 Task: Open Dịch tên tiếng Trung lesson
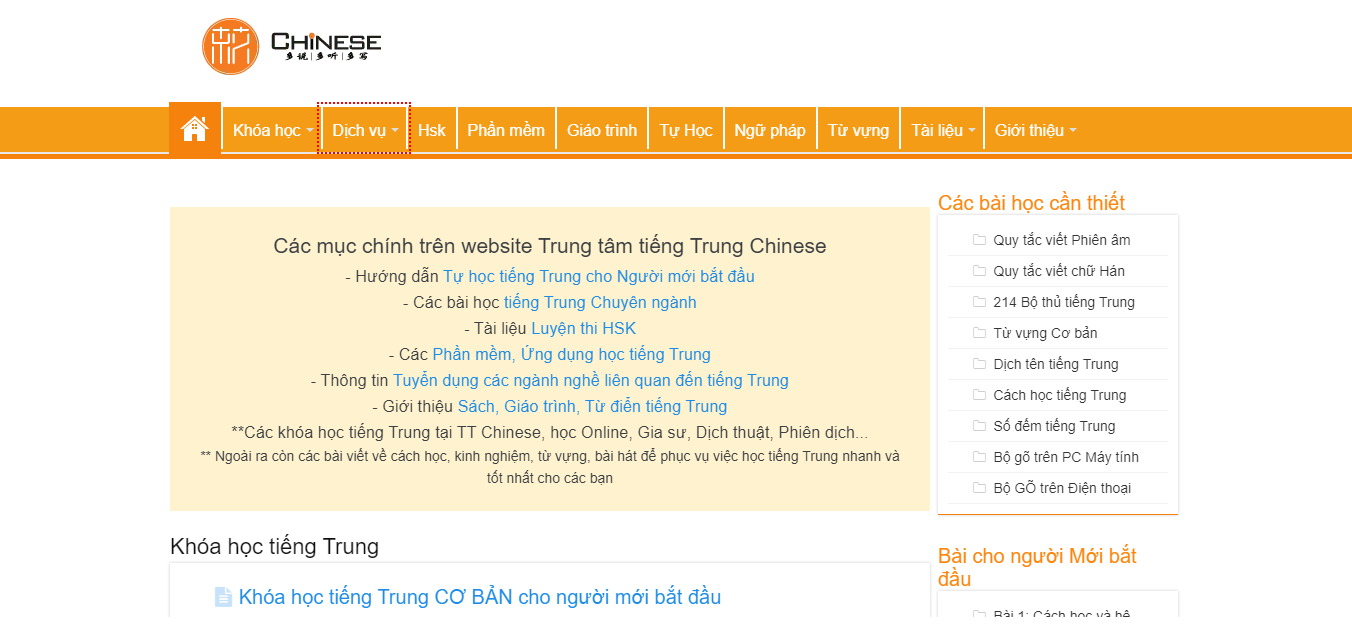tap(1056, 364)
